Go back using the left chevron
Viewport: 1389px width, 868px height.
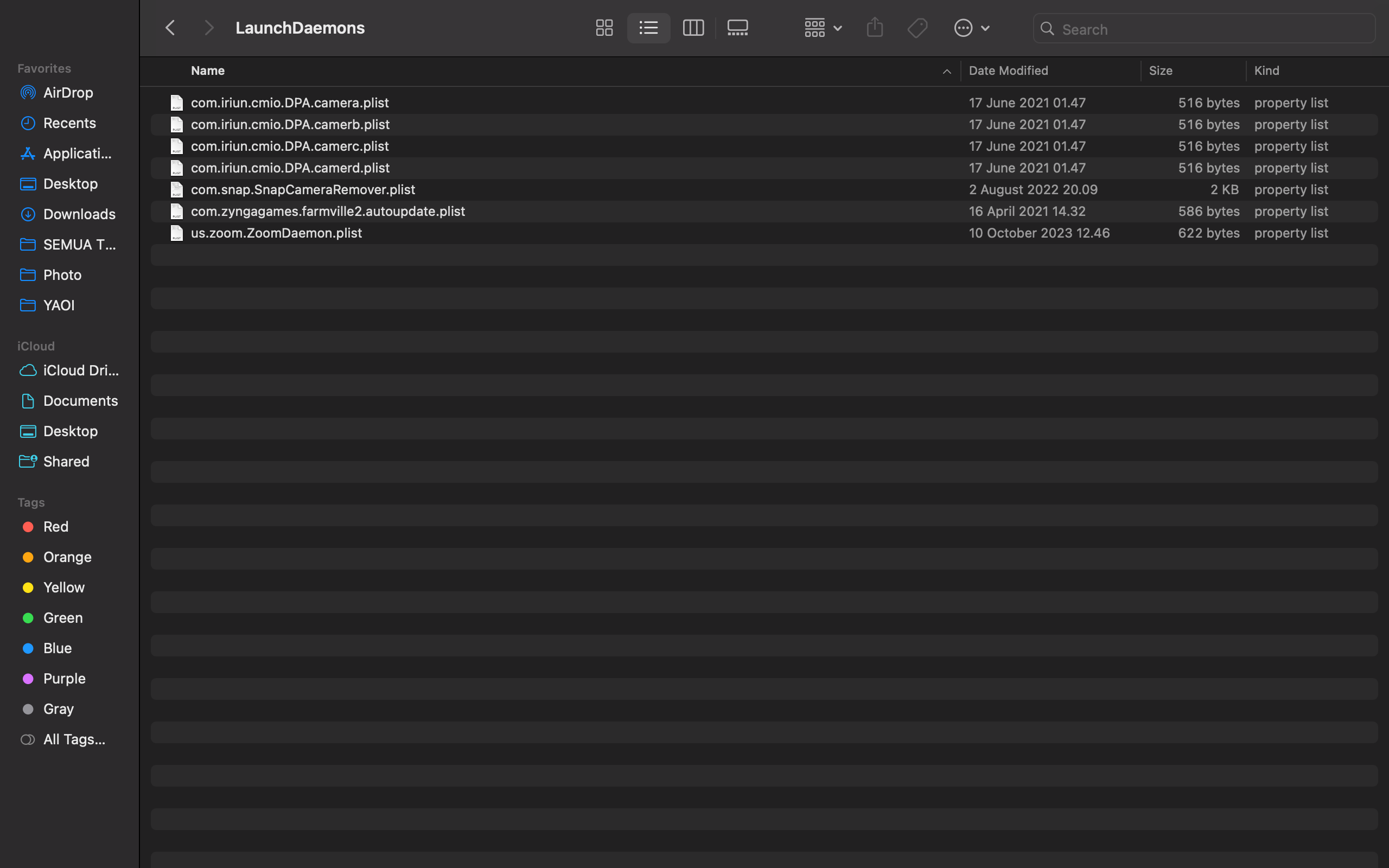click(170, 28)
